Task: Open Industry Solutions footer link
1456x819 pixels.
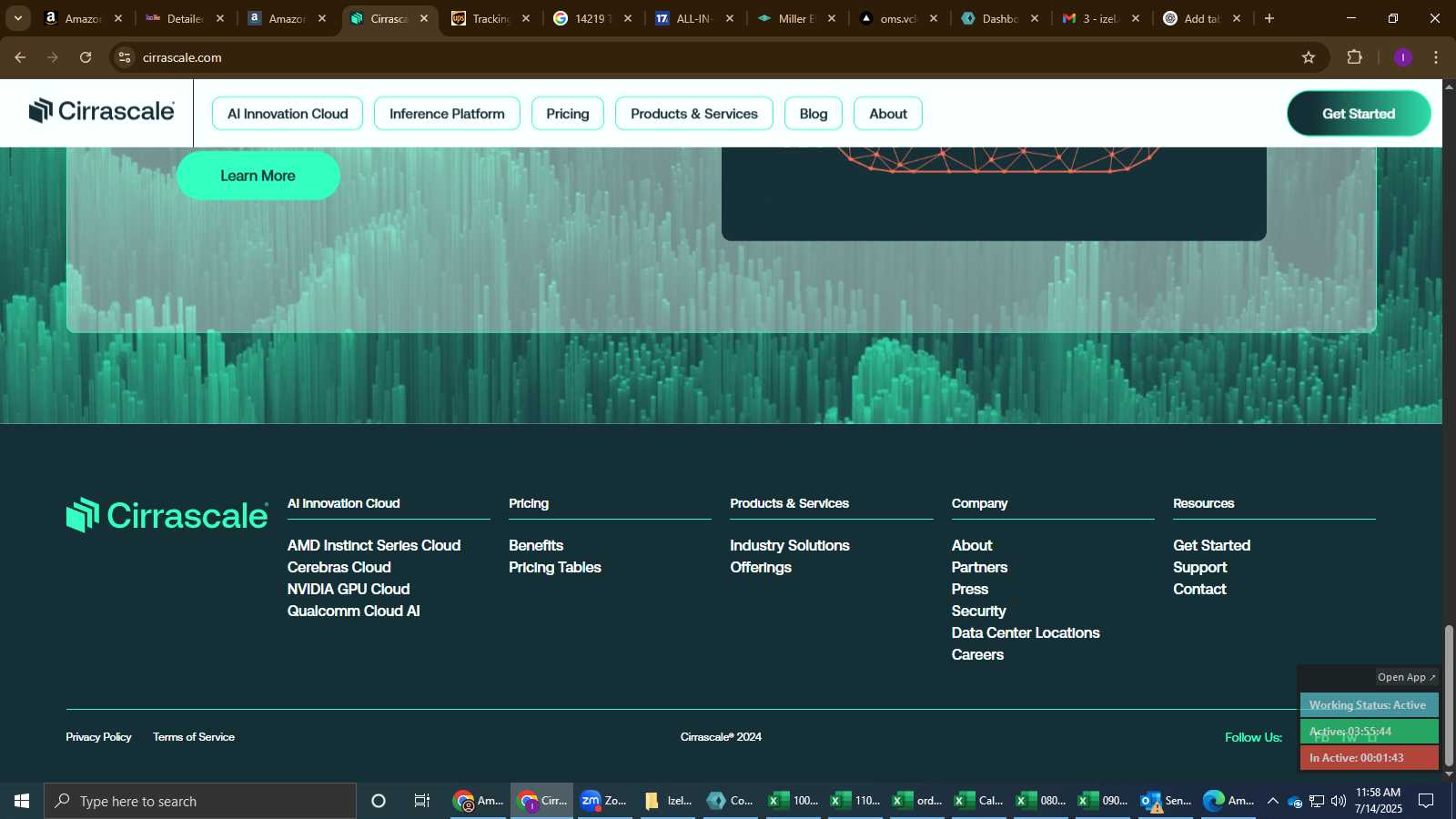Action: click(790, 545)
